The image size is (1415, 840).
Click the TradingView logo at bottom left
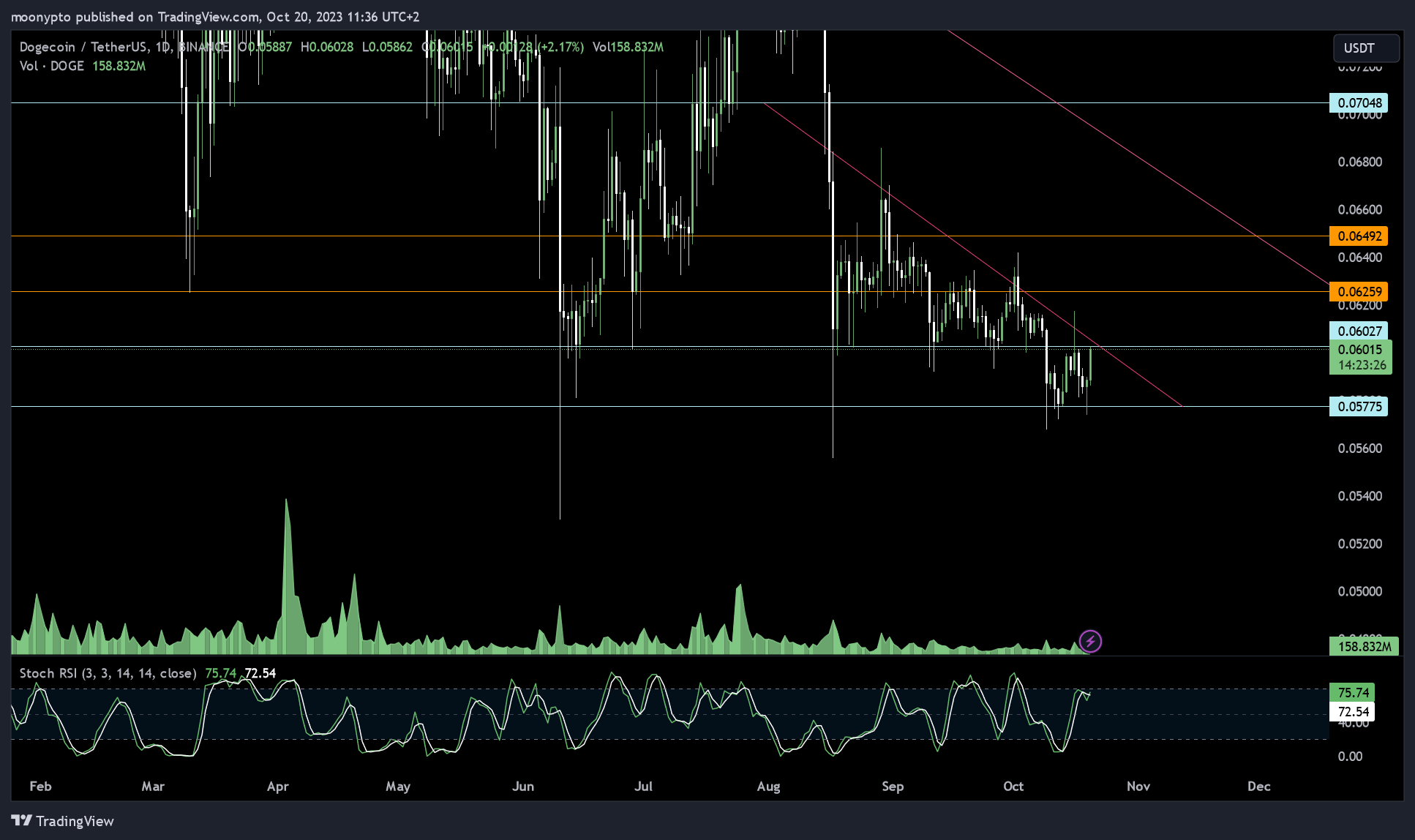point(63,821)
